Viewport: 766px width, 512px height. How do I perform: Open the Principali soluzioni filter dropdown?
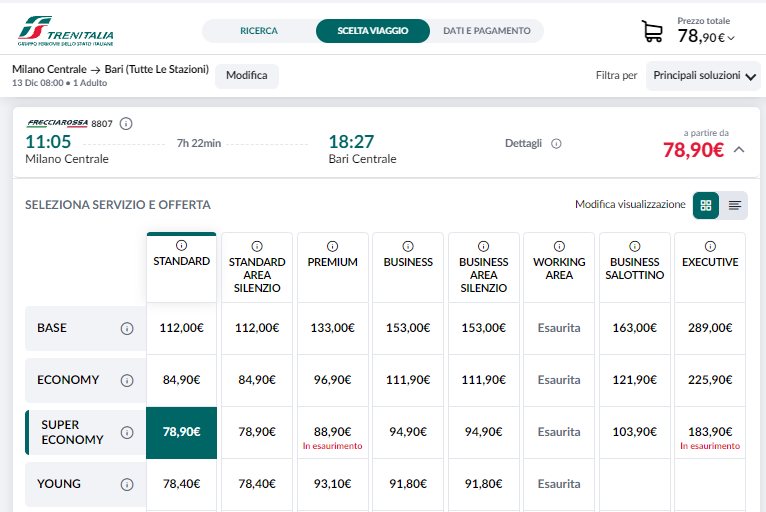pos(703,76)
